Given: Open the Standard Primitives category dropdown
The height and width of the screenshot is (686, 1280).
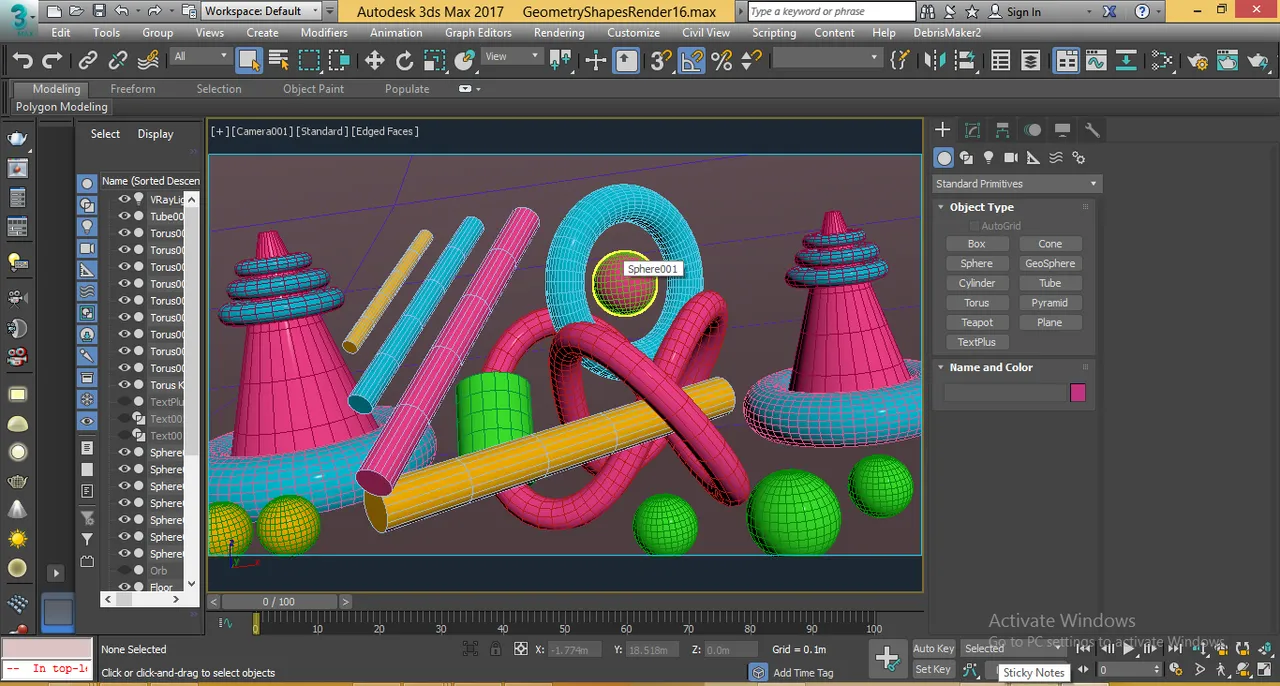Looking at the screenshot, I should (1016, 184).
